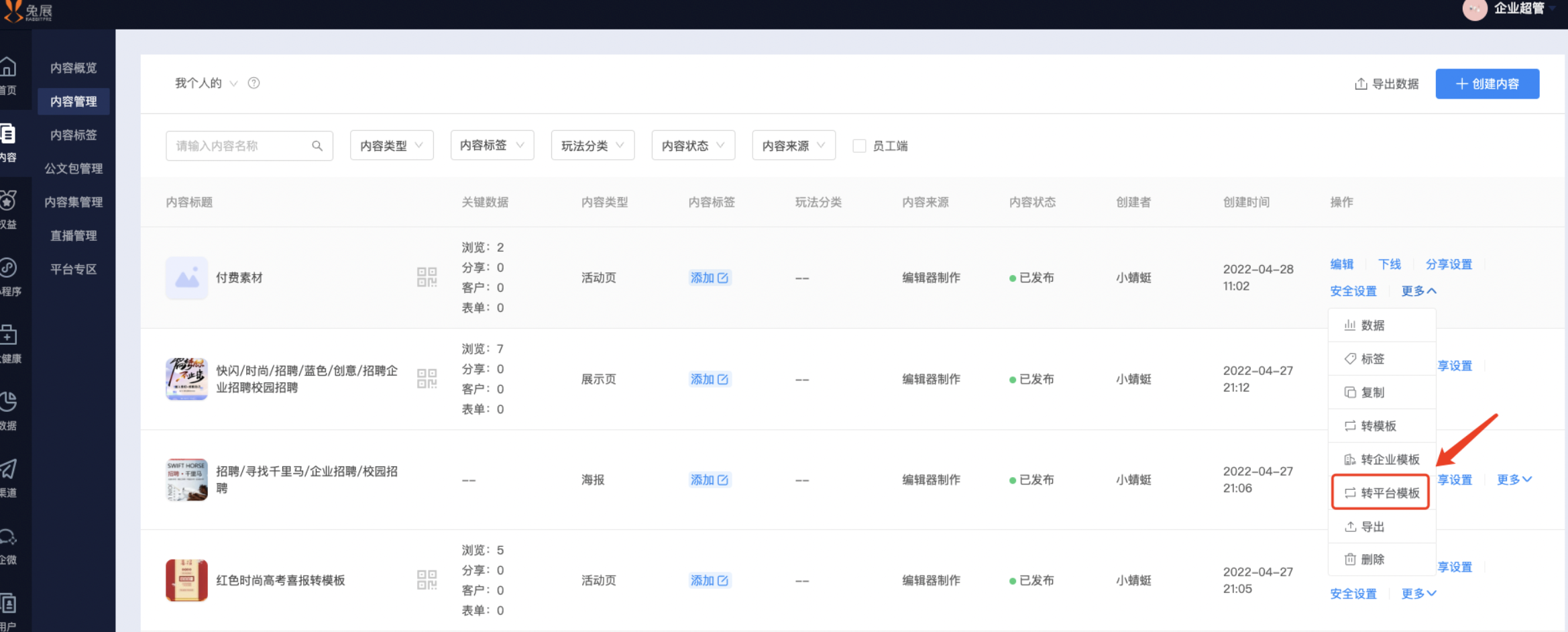Open the 小程序 icon in left sidebar
1568x632 pixels.
coord(7,268)
